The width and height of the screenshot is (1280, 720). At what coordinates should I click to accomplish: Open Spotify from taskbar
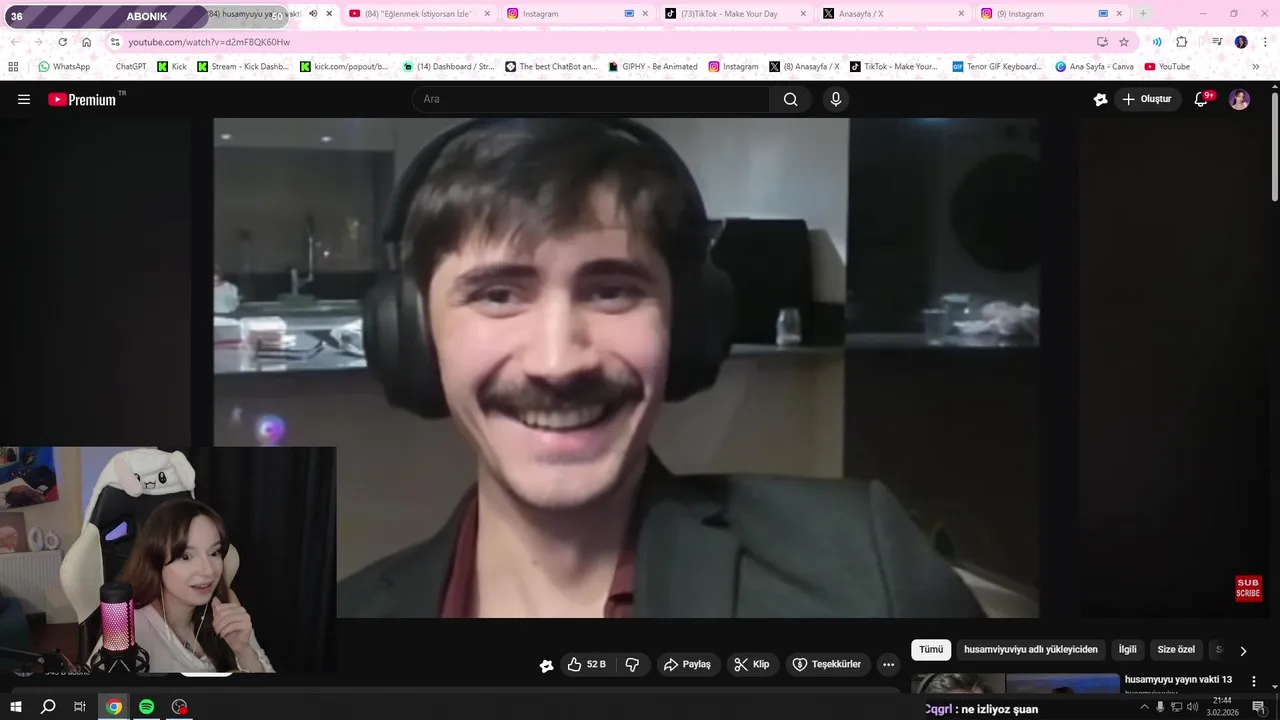click(x=146, y=707)
